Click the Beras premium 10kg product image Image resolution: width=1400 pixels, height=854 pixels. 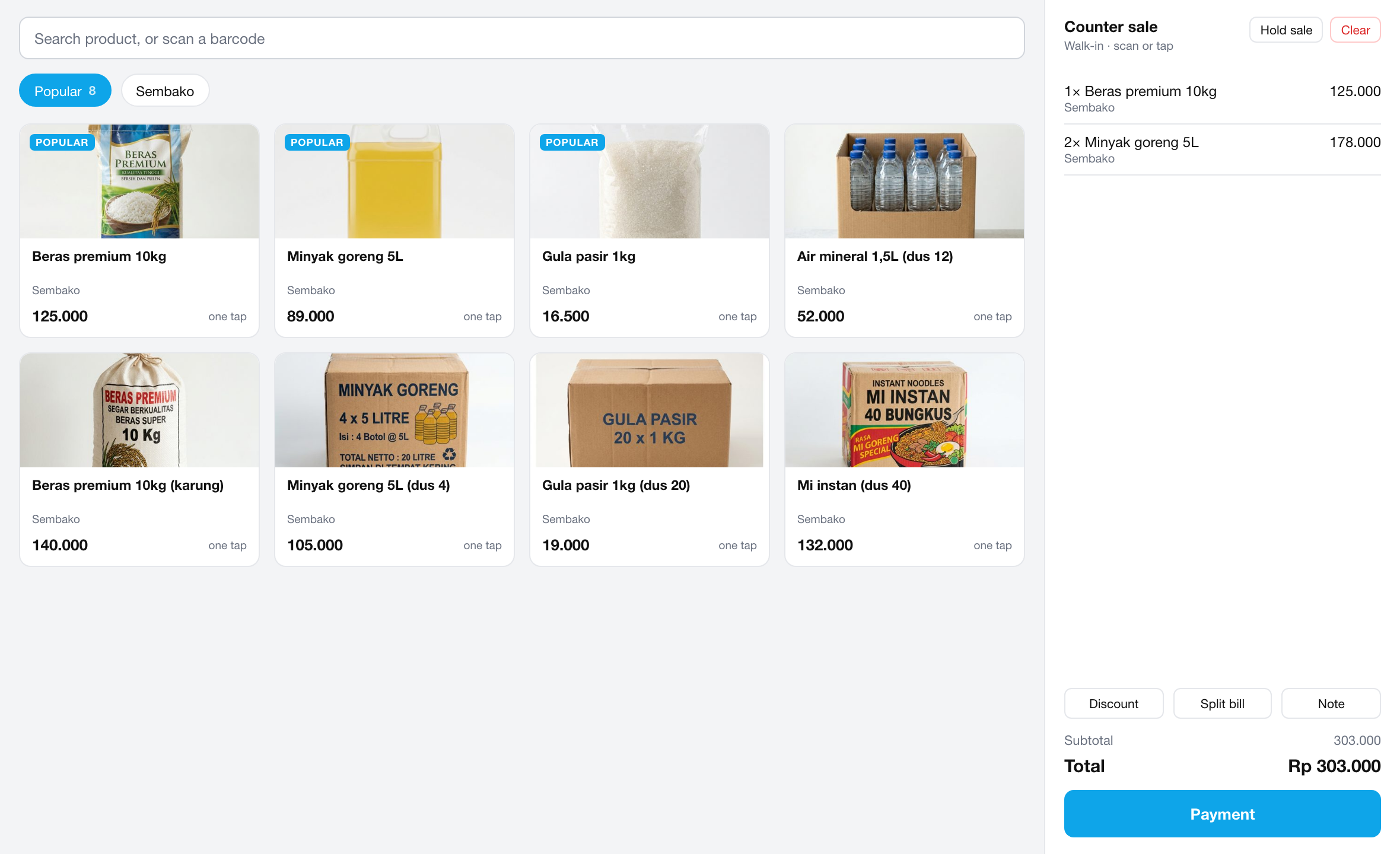(139, 181)
